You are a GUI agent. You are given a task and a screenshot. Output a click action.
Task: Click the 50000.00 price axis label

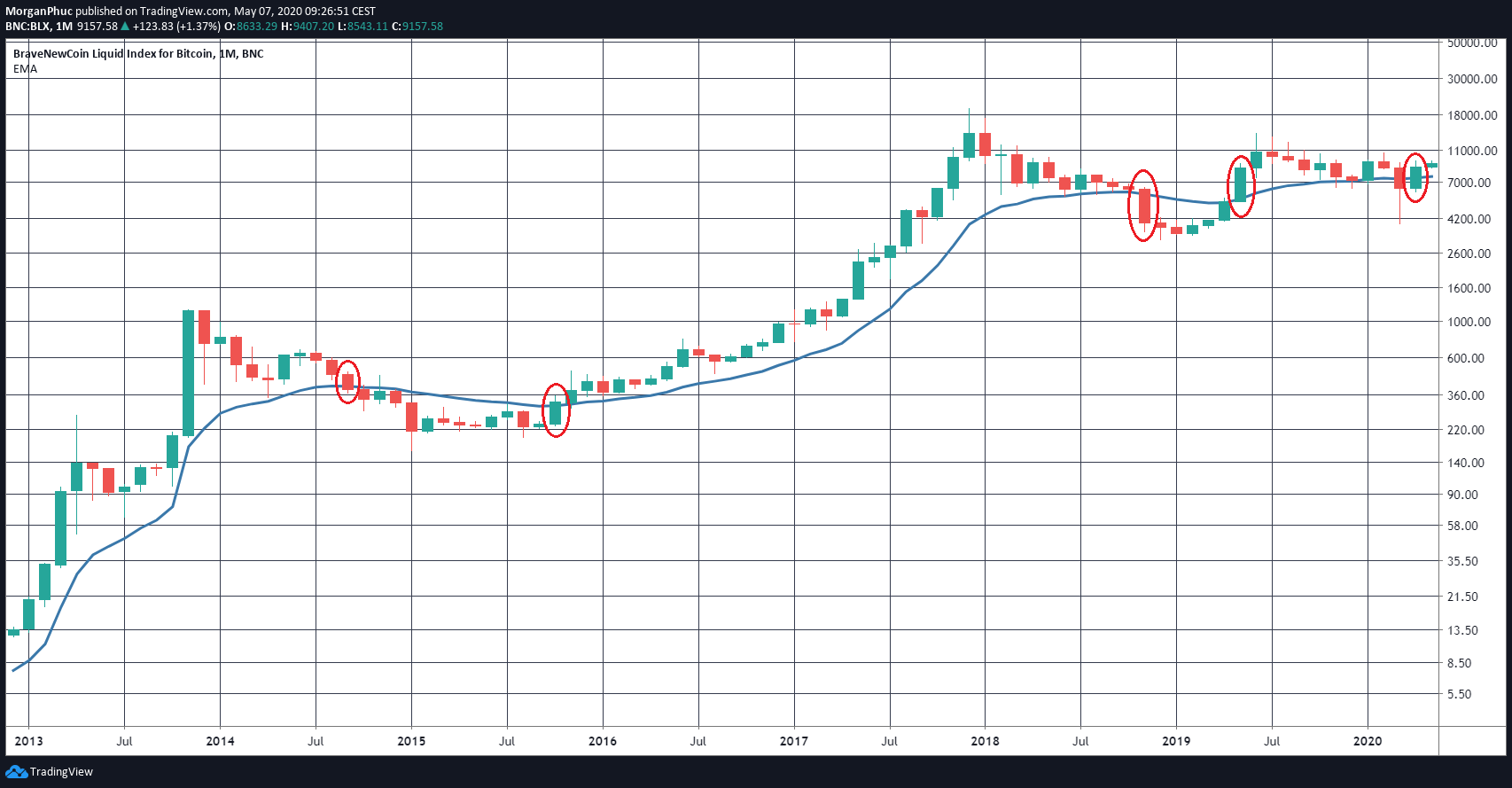[x=1472, y=43]
